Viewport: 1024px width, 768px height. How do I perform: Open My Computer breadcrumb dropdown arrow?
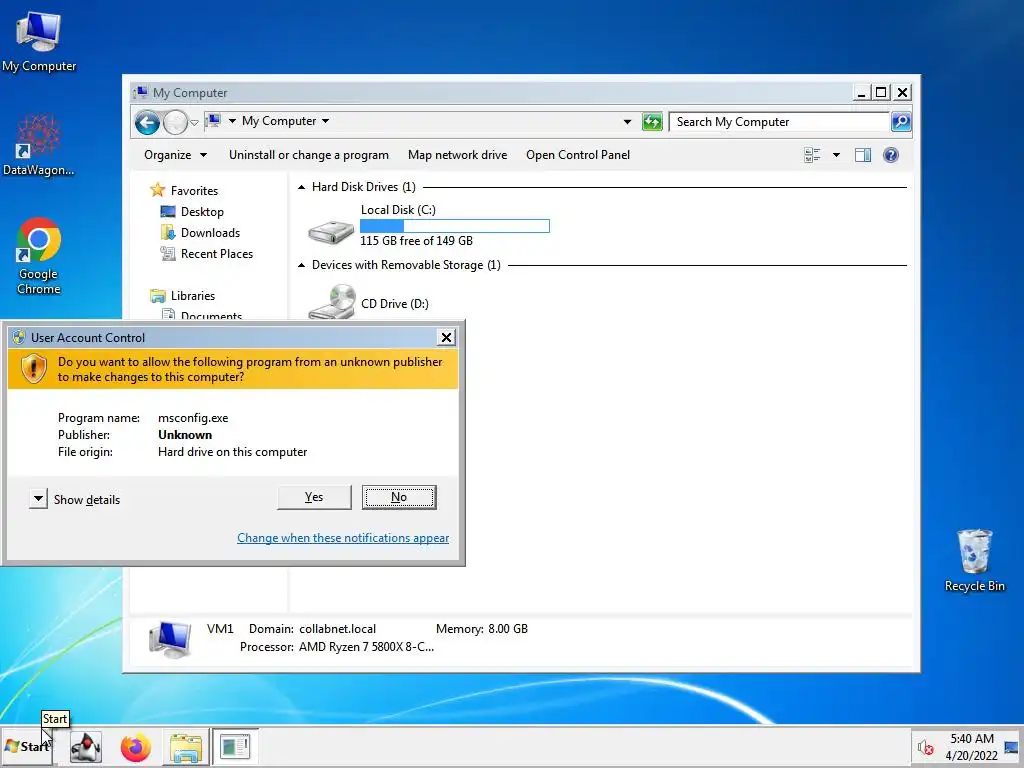pyautogui.click(x=325, y=121)
